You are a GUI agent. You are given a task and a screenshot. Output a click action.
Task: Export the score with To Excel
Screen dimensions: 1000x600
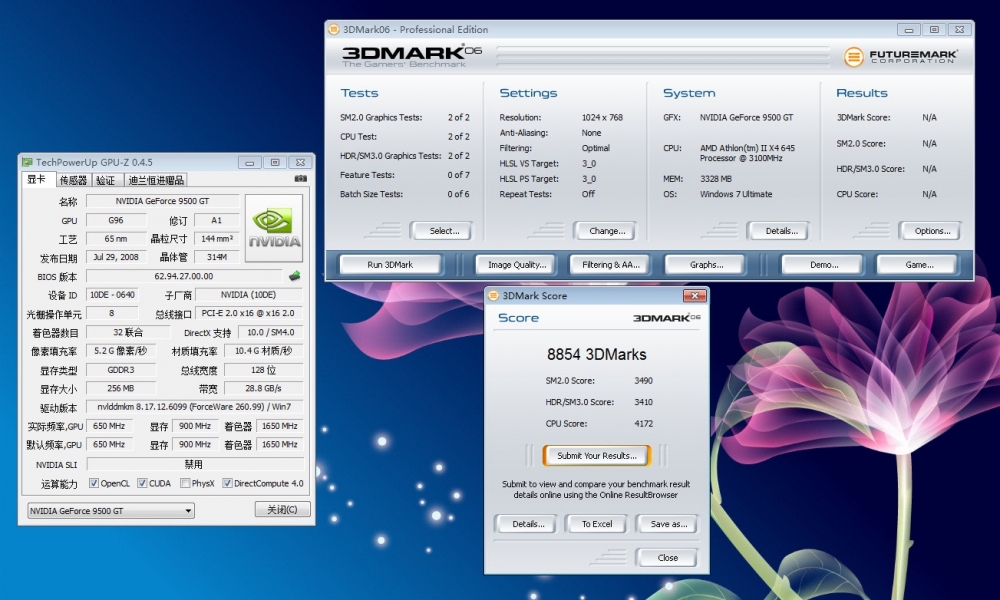pyautogui.click(x=596, y=524)
